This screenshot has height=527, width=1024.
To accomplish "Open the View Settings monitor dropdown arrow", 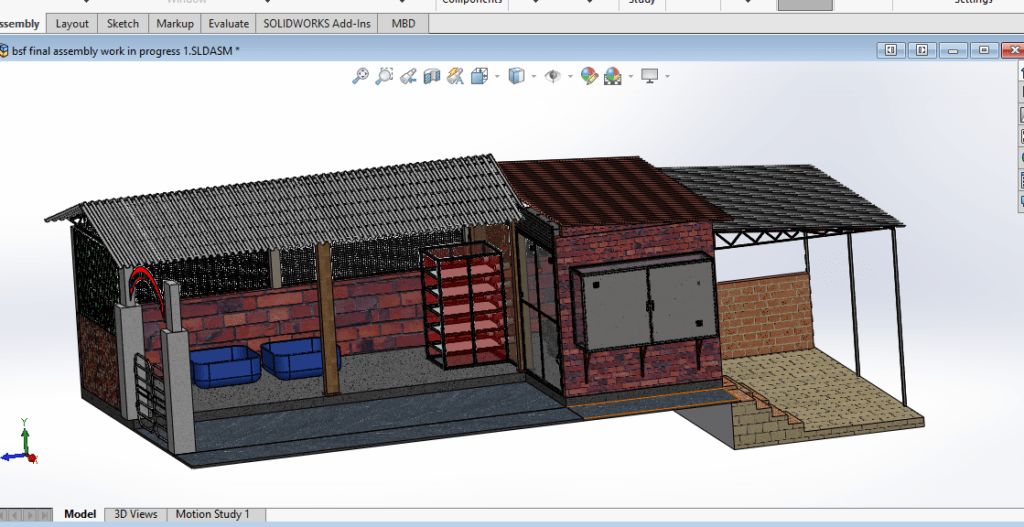I will 667,77.
